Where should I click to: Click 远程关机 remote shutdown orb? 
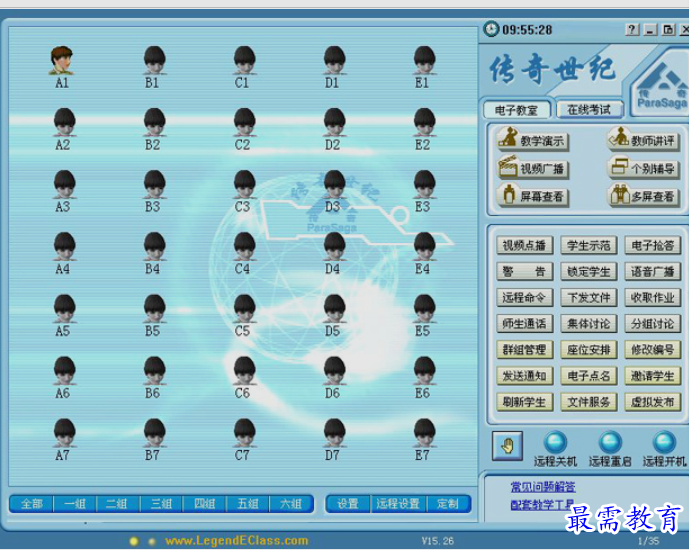click(555, 442)
